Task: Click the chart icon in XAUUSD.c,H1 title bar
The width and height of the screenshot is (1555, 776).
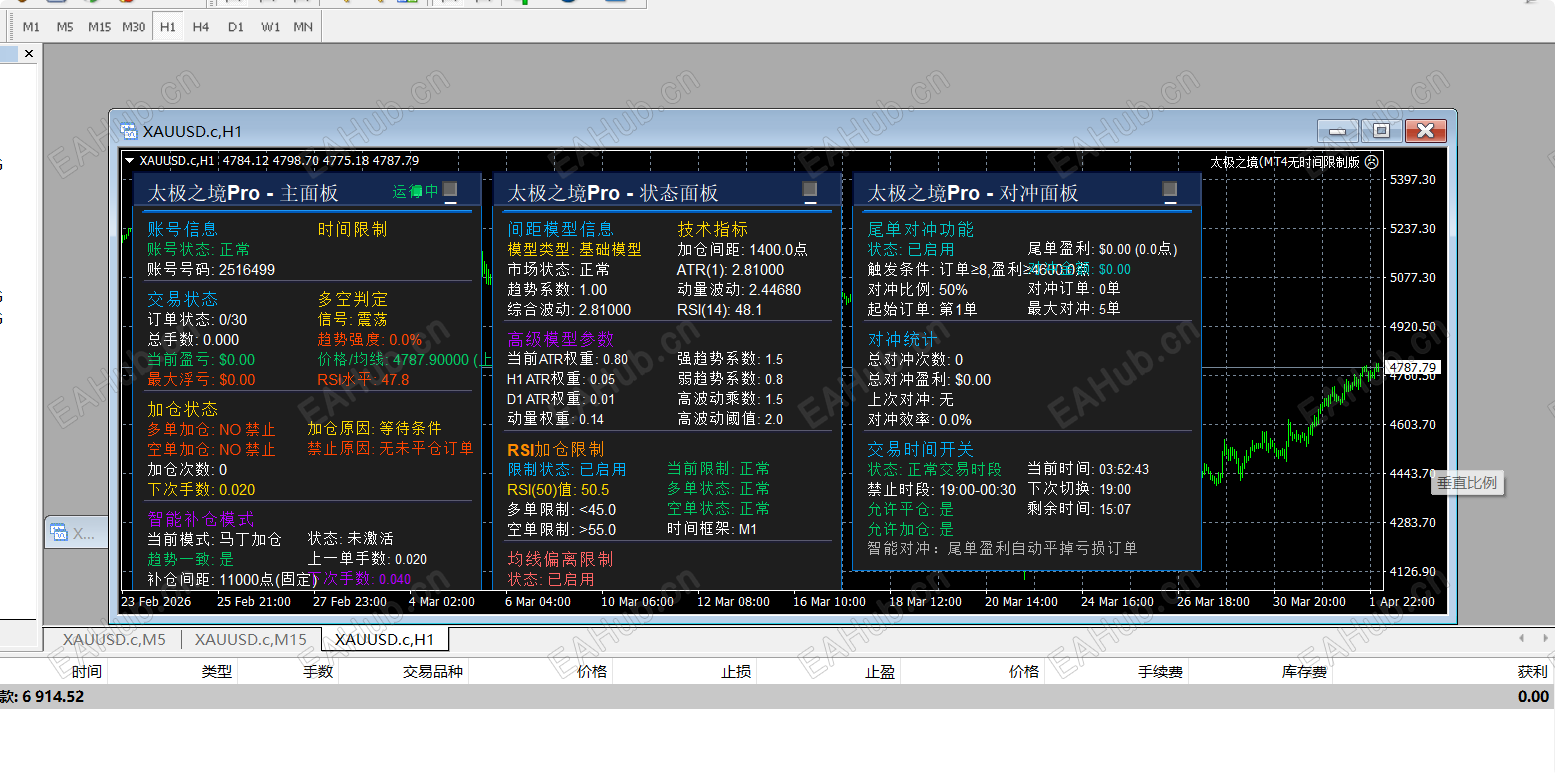Action: click(x=127, y=131)
